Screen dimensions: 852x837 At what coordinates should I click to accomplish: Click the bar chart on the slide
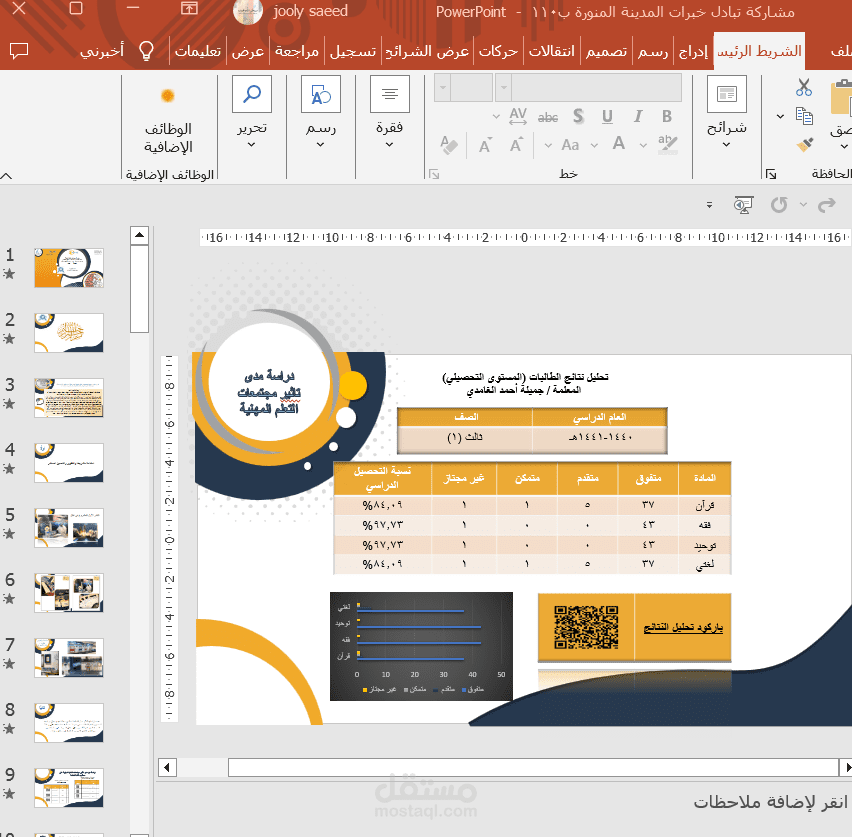421,646
